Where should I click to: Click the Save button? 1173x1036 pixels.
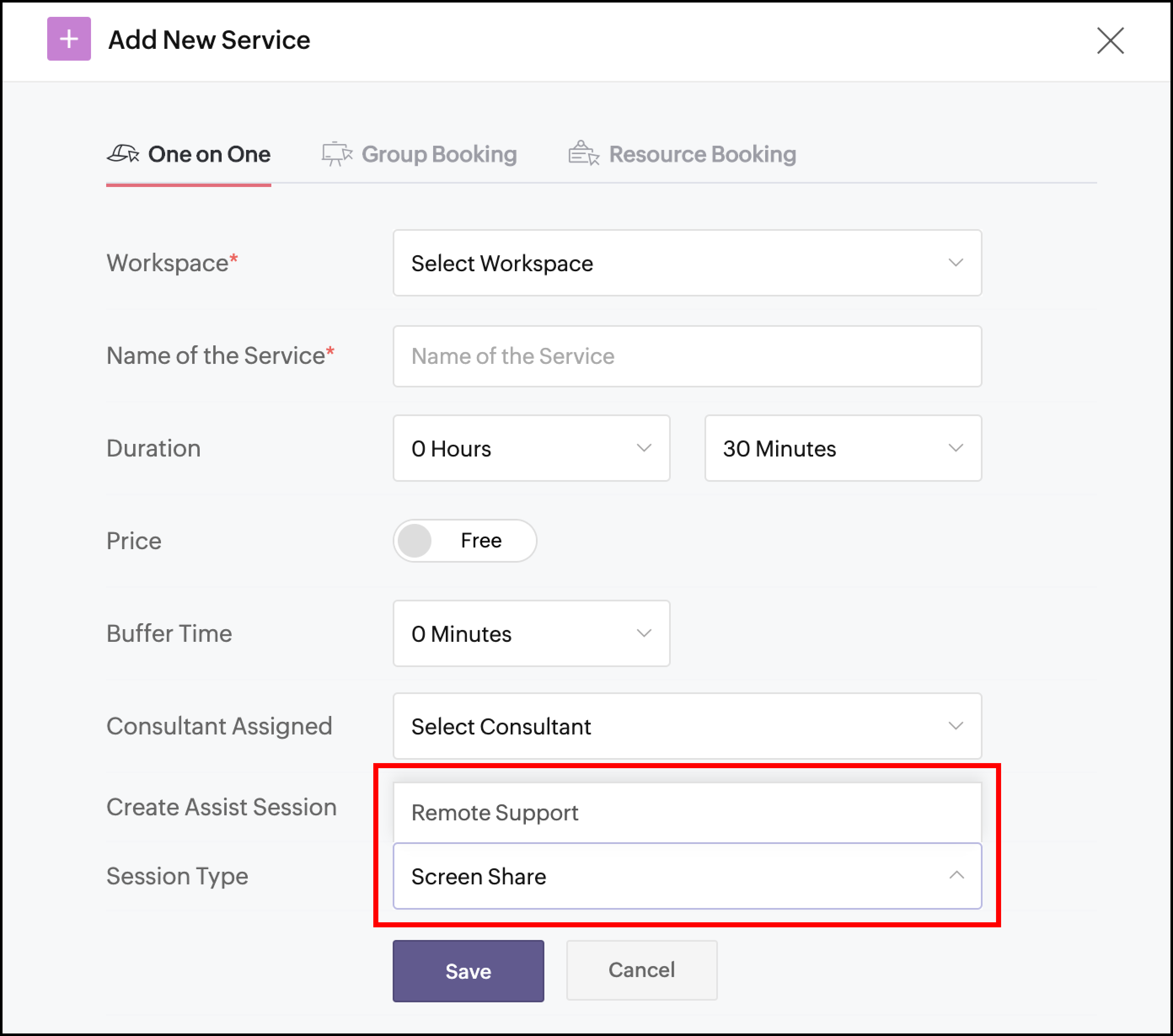coord(468,971)
